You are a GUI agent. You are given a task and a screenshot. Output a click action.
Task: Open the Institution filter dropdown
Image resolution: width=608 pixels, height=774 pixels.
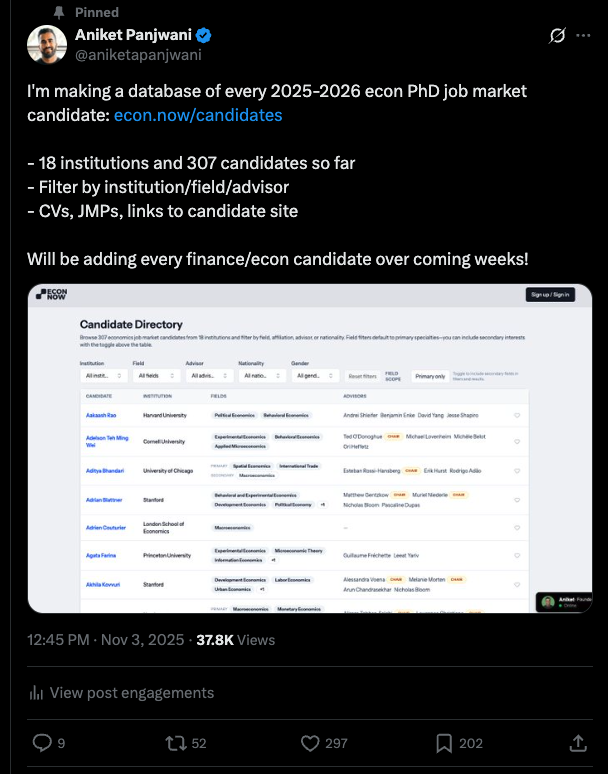click(x=103, y=376)
